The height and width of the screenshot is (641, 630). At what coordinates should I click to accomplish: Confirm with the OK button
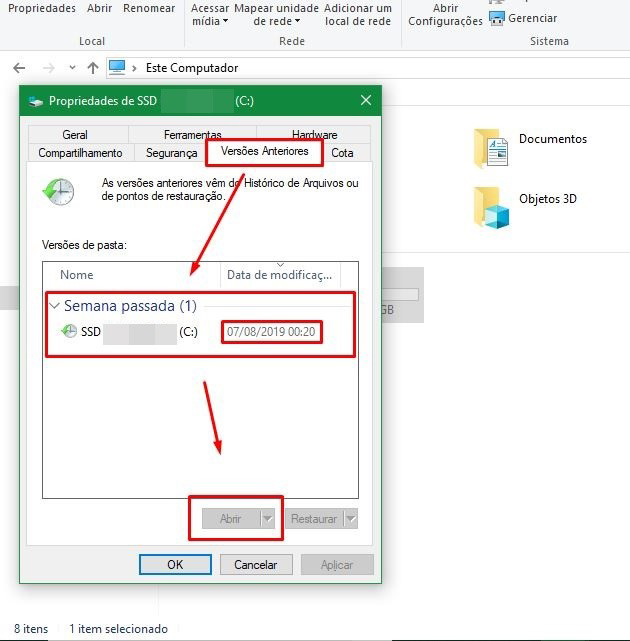coord(175,565)
